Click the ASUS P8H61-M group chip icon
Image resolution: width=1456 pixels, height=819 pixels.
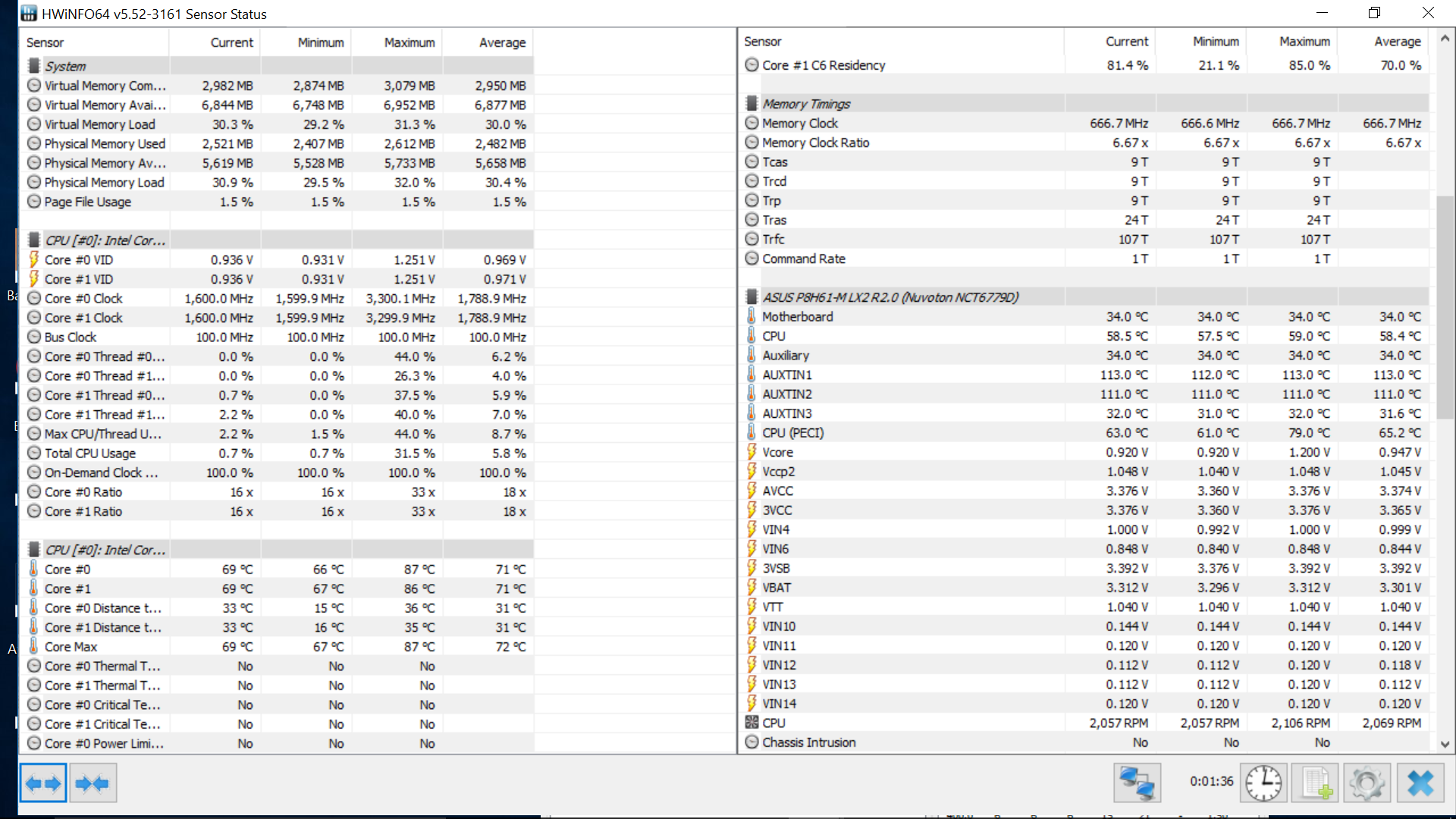(x=752, y=297)
